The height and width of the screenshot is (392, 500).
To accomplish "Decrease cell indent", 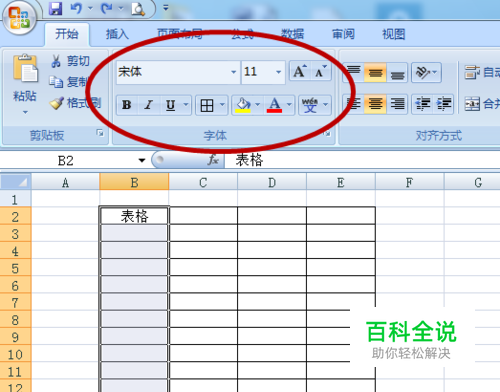I will [x=423, y=104].
